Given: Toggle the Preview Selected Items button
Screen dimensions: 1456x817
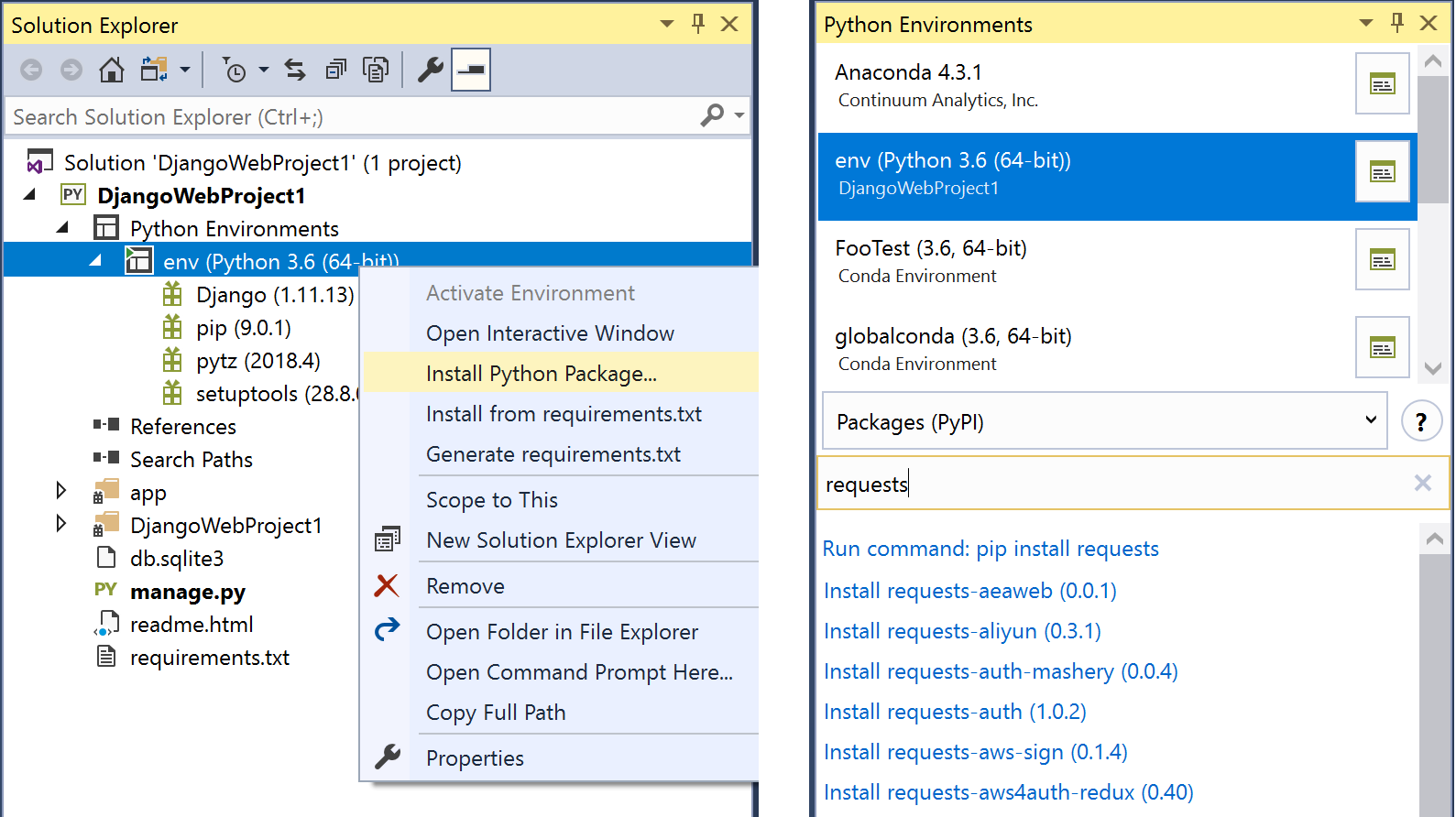Looking at the screenshot, I should [x=471, y=70].
